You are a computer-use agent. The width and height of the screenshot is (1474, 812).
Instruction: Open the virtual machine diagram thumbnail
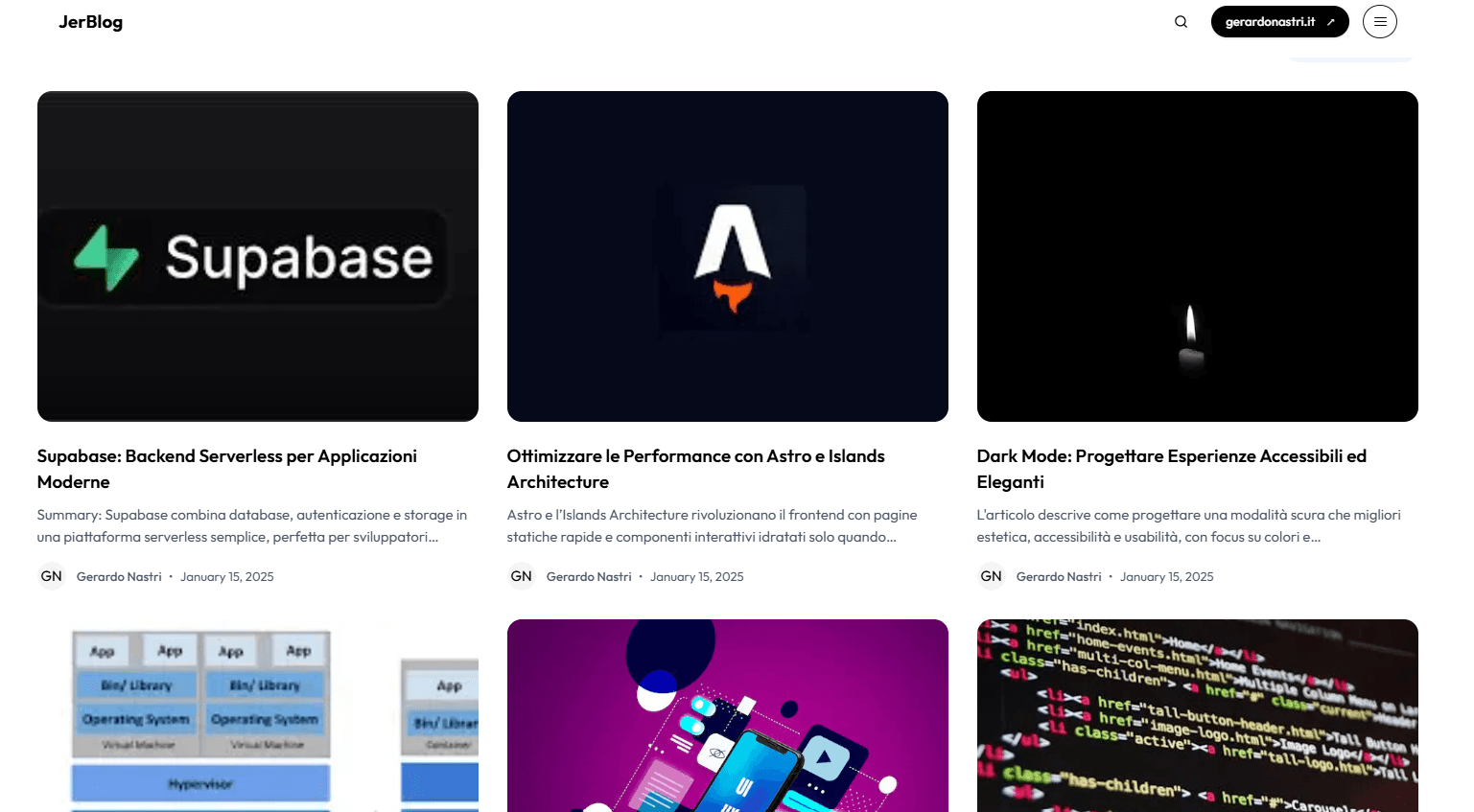point(258,715)
